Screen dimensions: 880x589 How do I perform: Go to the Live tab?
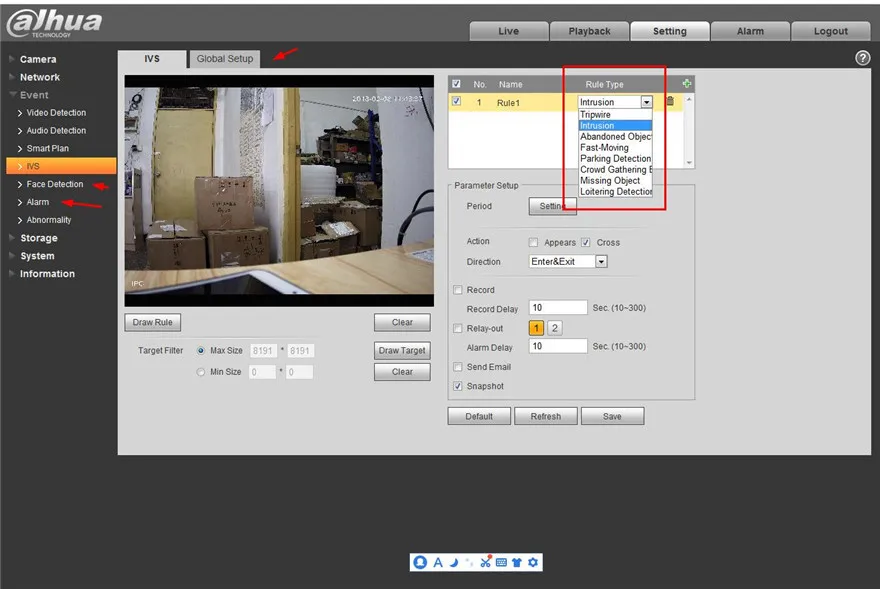(x=508, y=31)
